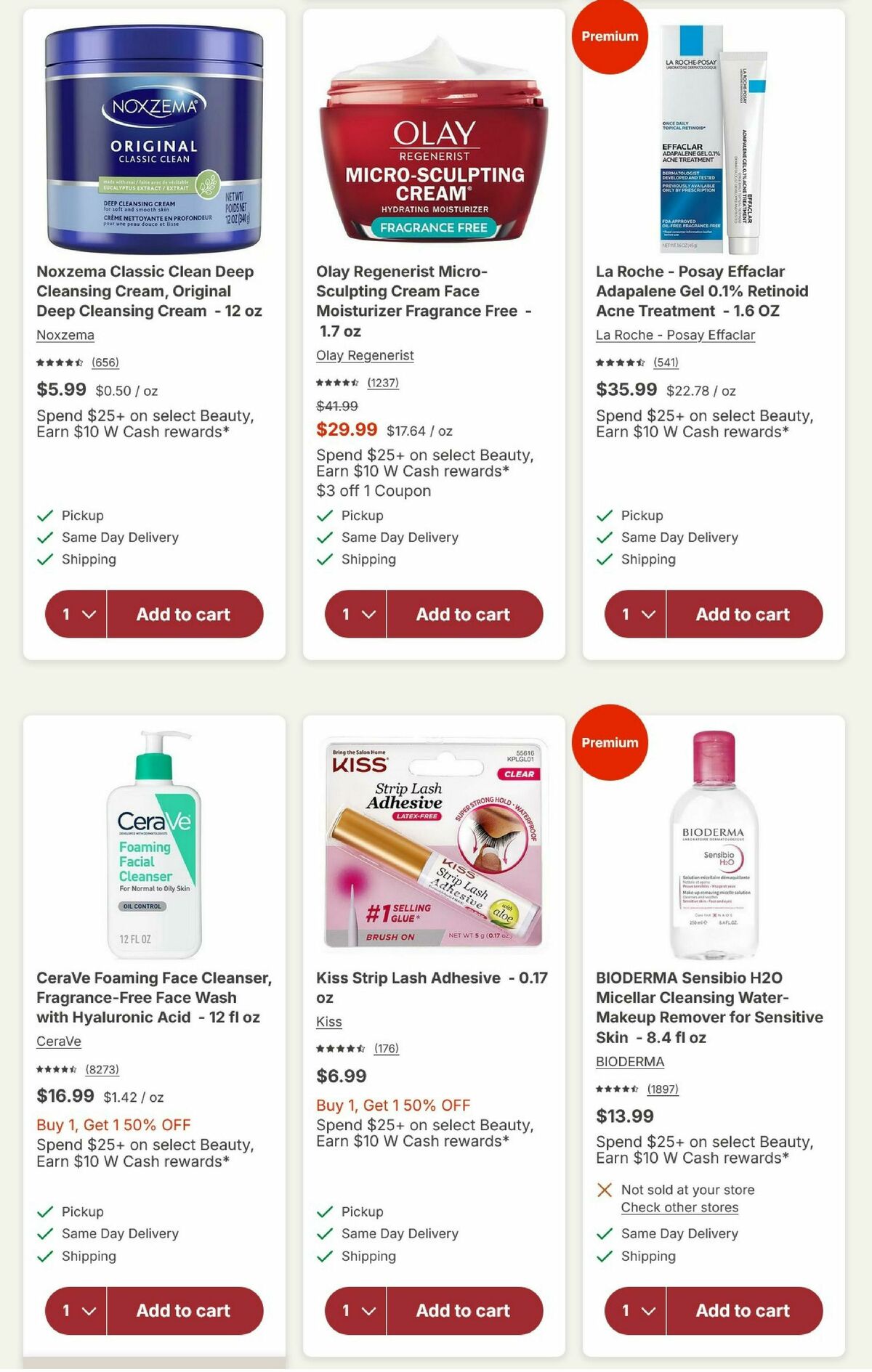Open quantity dropdown for Noxzema cleansing cream
This screenshot has height=1372, width=872.
coord(76,614)
